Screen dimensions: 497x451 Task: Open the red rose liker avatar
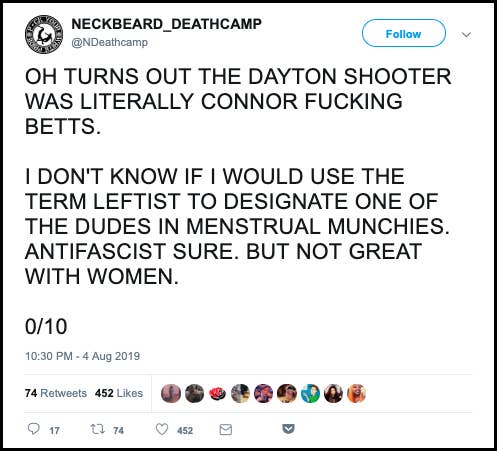[217, 393]
